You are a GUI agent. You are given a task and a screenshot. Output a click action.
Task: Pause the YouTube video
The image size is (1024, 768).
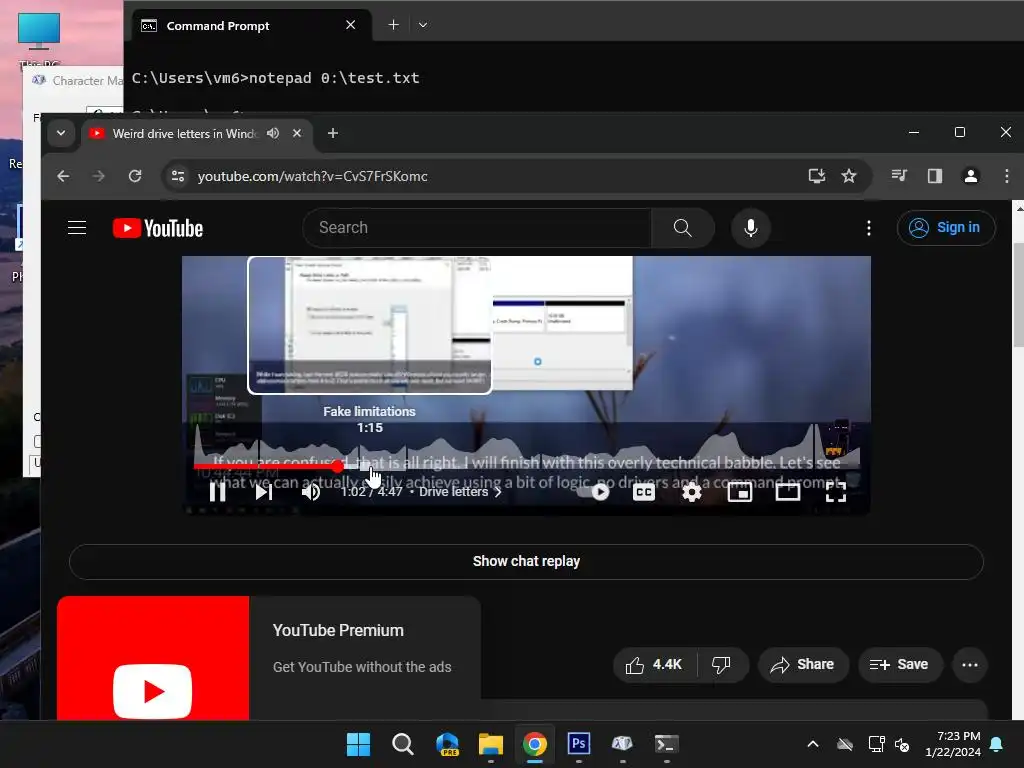click(x=217, y=492)
